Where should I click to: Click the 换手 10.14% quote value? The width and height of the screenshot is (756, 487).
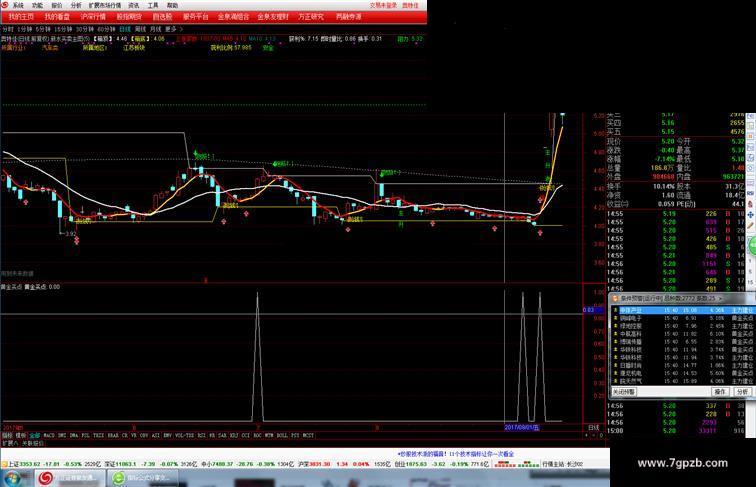[664, 186]
